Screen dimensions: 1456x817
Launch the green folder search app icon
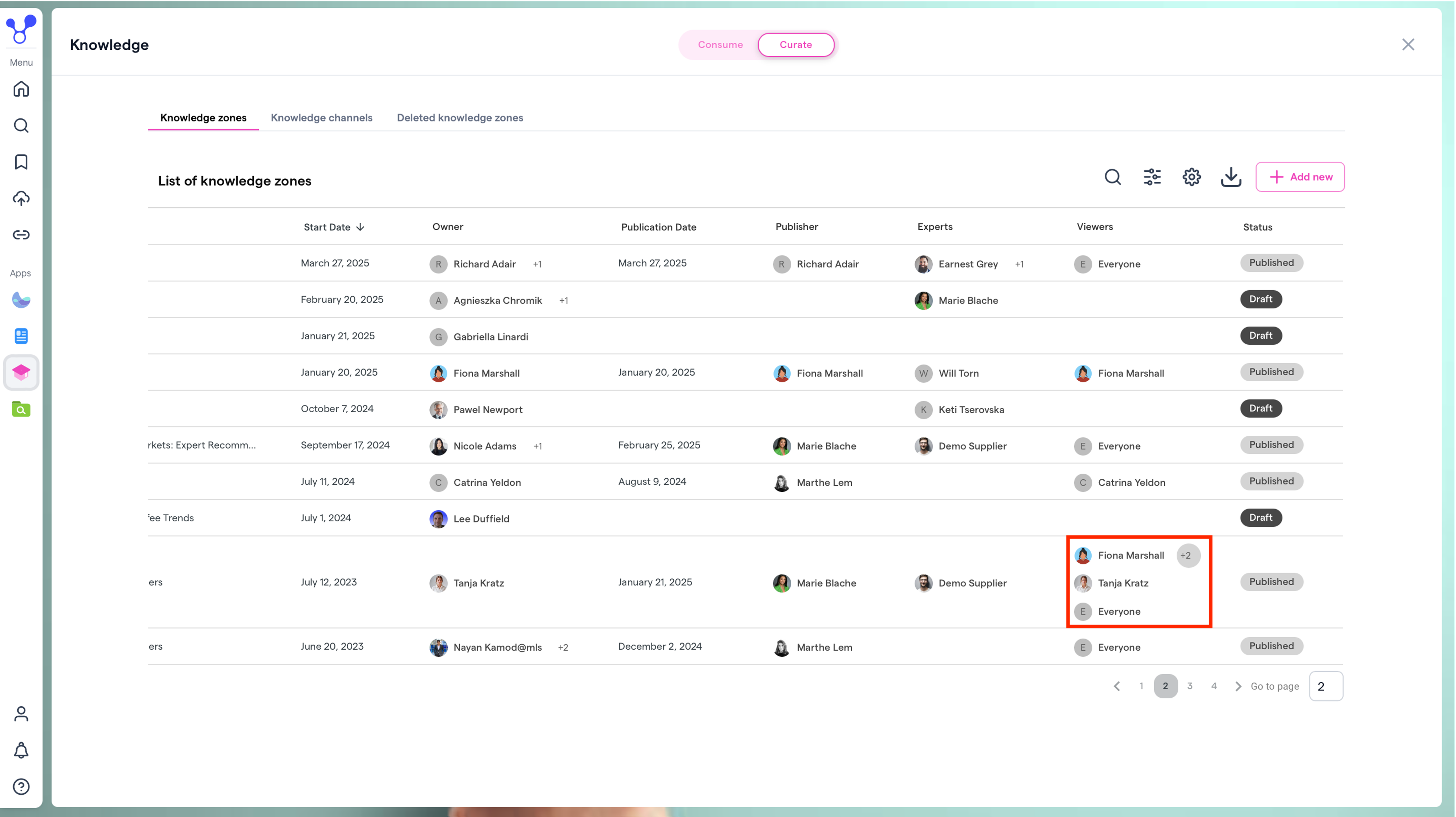21,409
